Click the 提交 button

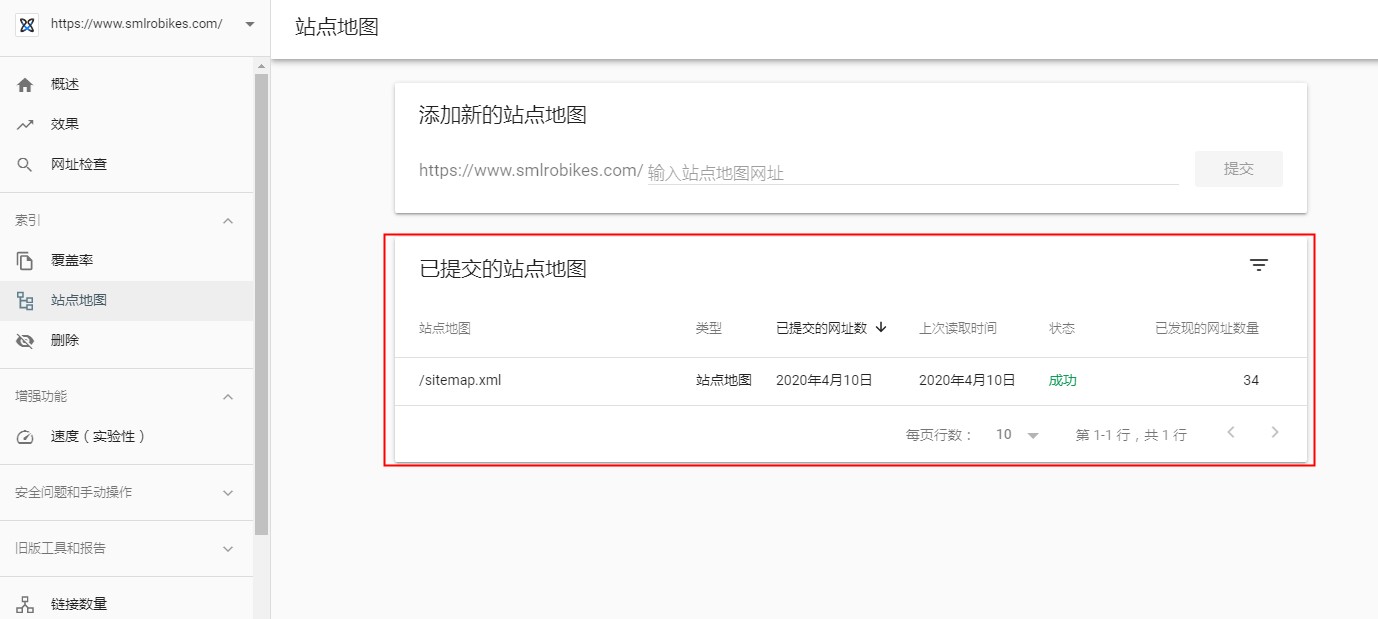(x=1238, y=169)
